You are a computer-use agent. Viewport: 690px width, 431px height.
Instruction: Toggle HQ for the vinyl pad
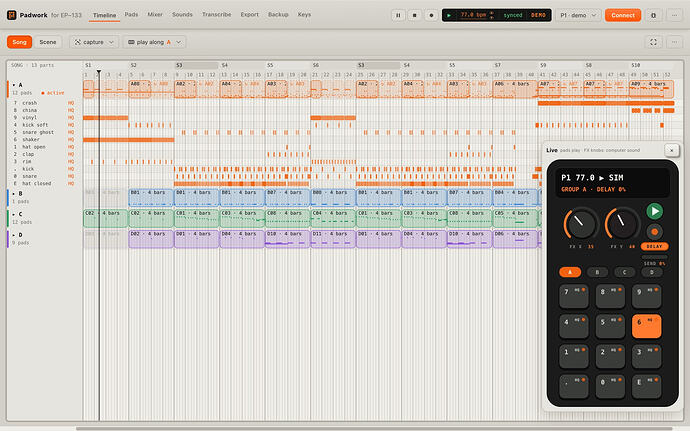pyautogui.click(x=71, y=118)
